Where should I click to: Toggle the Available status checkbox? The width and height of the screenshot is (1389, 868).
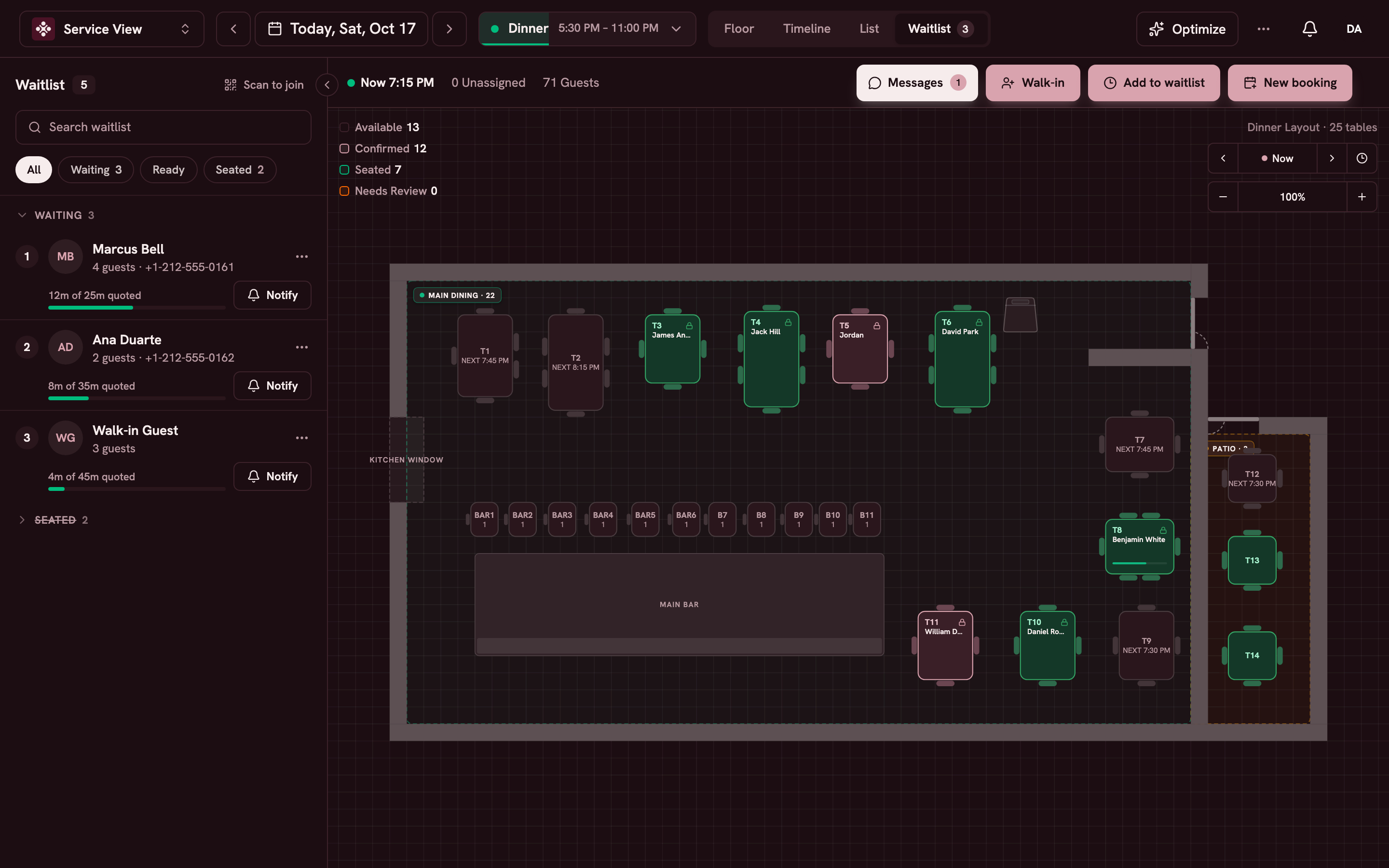[344, 127]
